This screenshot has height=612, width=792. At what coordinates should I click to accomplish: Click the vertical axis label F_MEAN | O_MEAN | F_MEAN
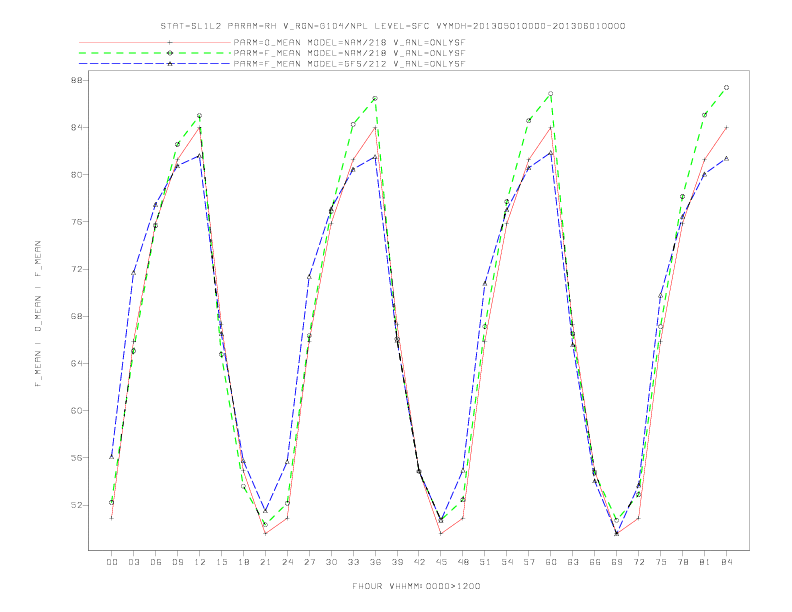pos(38,314)
